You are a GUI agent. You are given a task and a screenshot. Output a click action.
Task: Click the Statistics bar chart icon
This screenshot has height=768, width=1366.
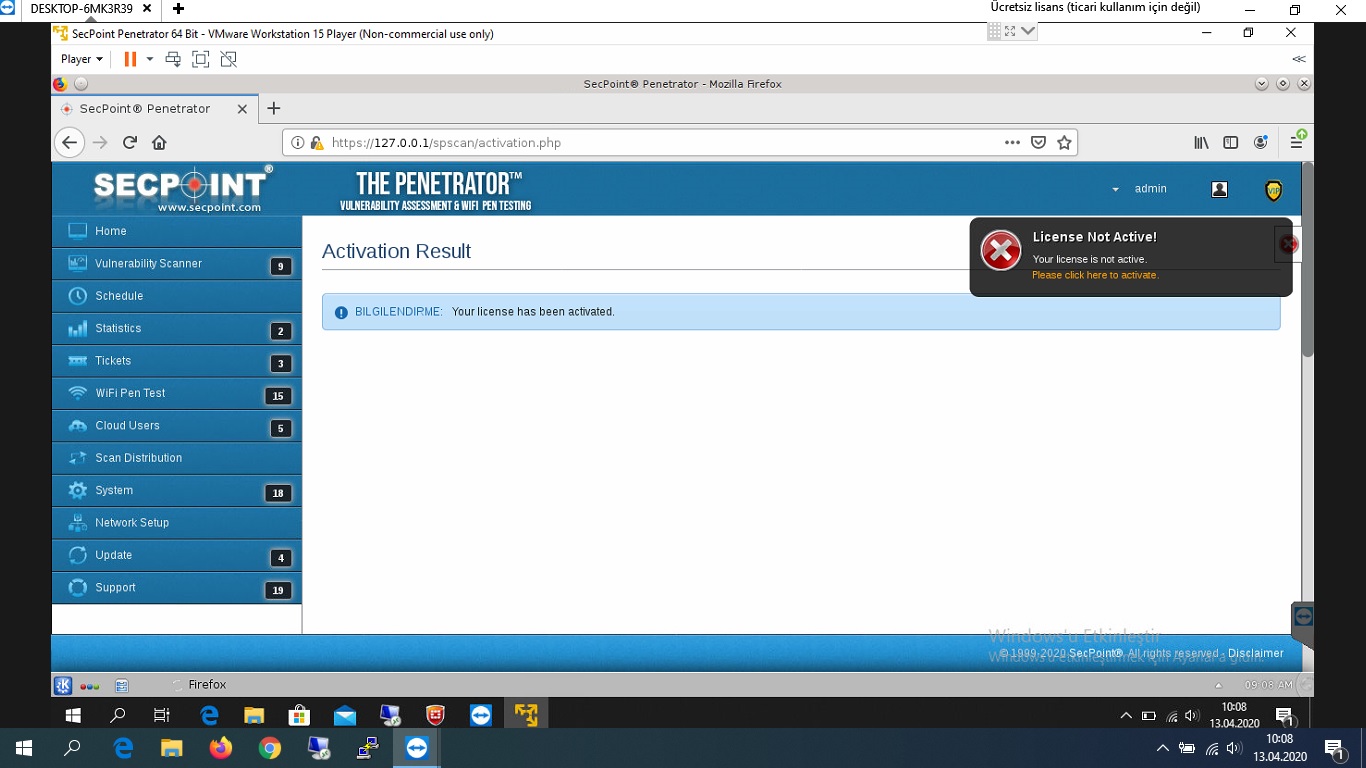coord(77,329)
